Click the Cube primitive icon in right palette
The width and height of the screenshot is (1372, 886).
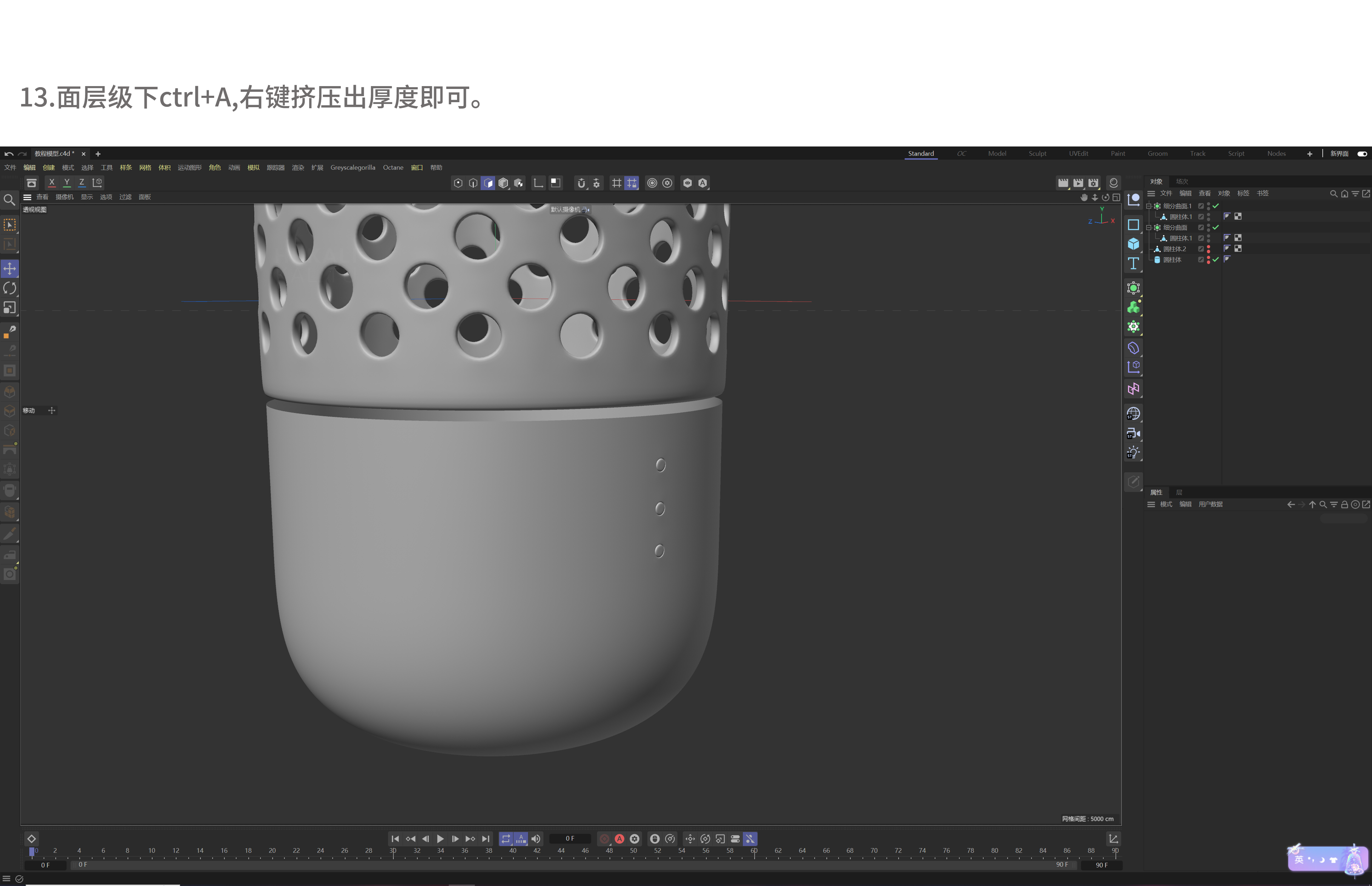point(1133,244)
